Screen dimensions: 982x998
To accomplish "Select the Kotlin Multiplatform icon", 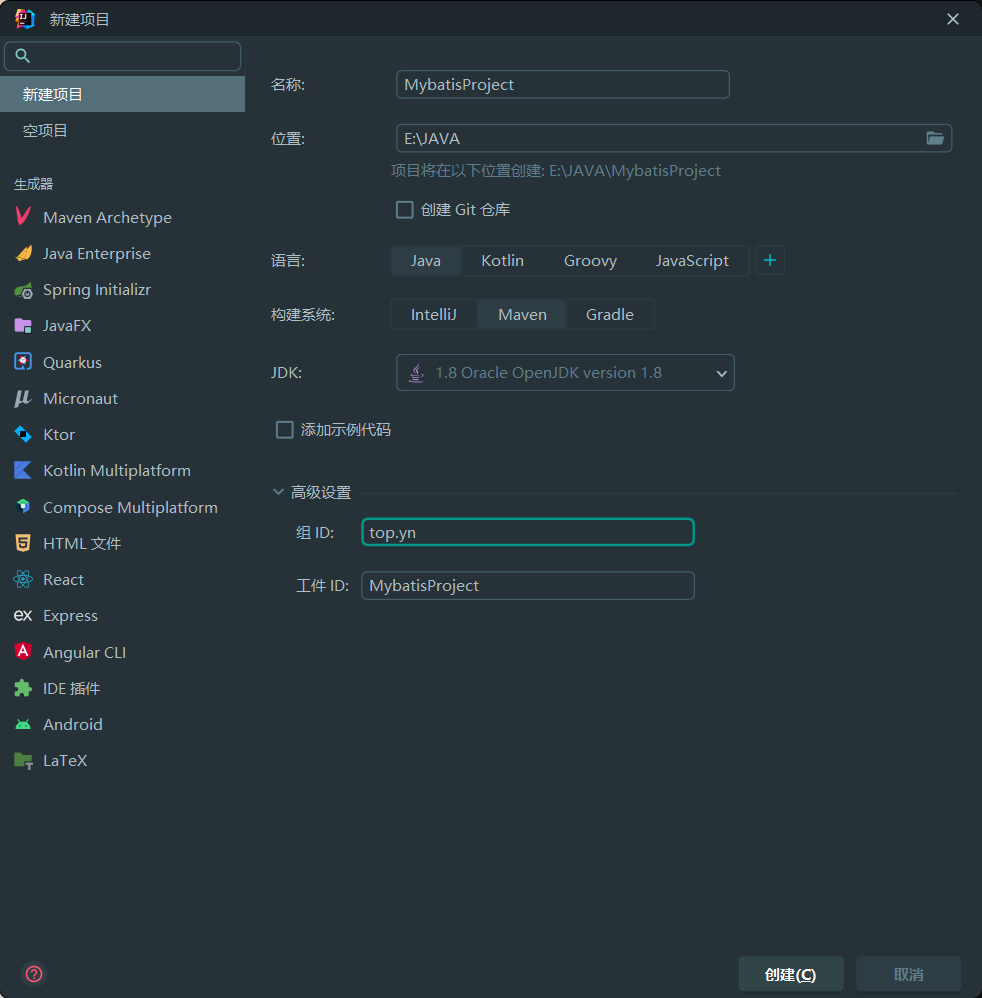I will point(23,471).
